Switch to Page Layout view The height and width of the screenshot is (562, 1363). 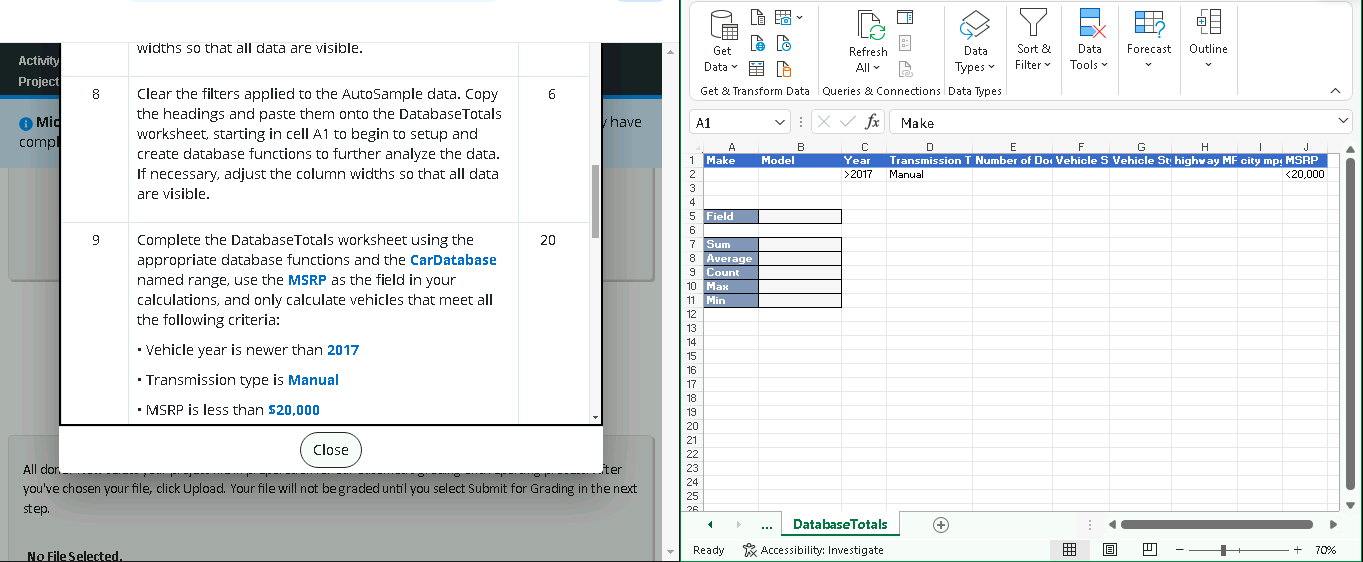pos(1109,550)
